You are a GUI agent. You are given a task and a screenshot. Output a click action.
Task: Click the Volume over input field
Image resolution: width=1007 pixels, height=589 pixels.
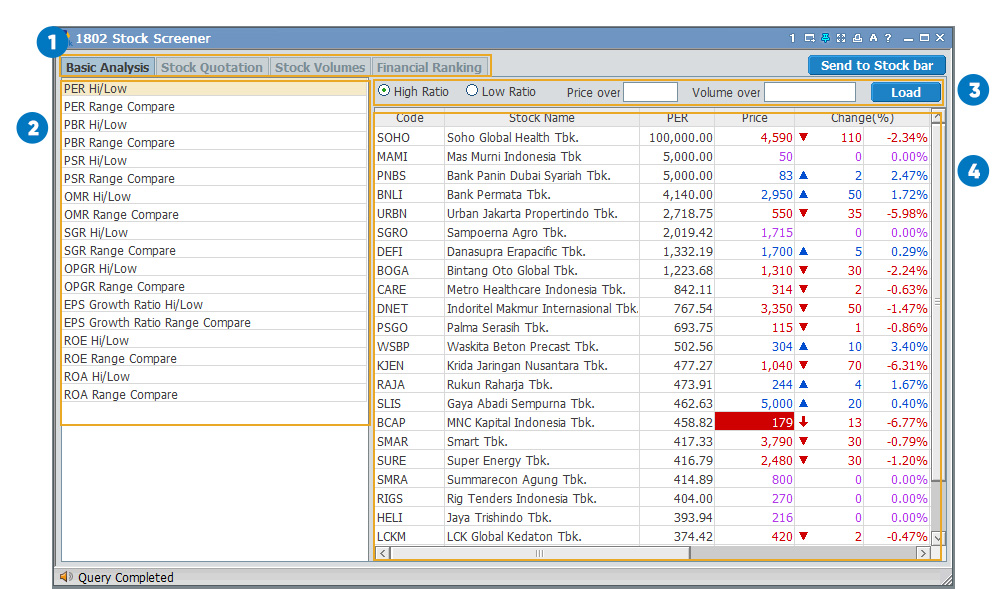click(809, 92)
